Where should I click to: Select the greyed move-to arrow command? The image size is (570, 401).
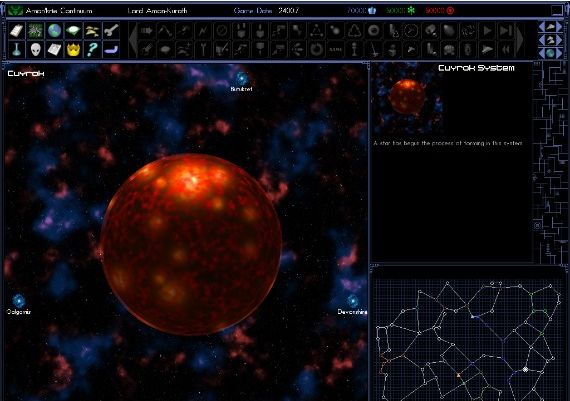(x=146, y=31)
